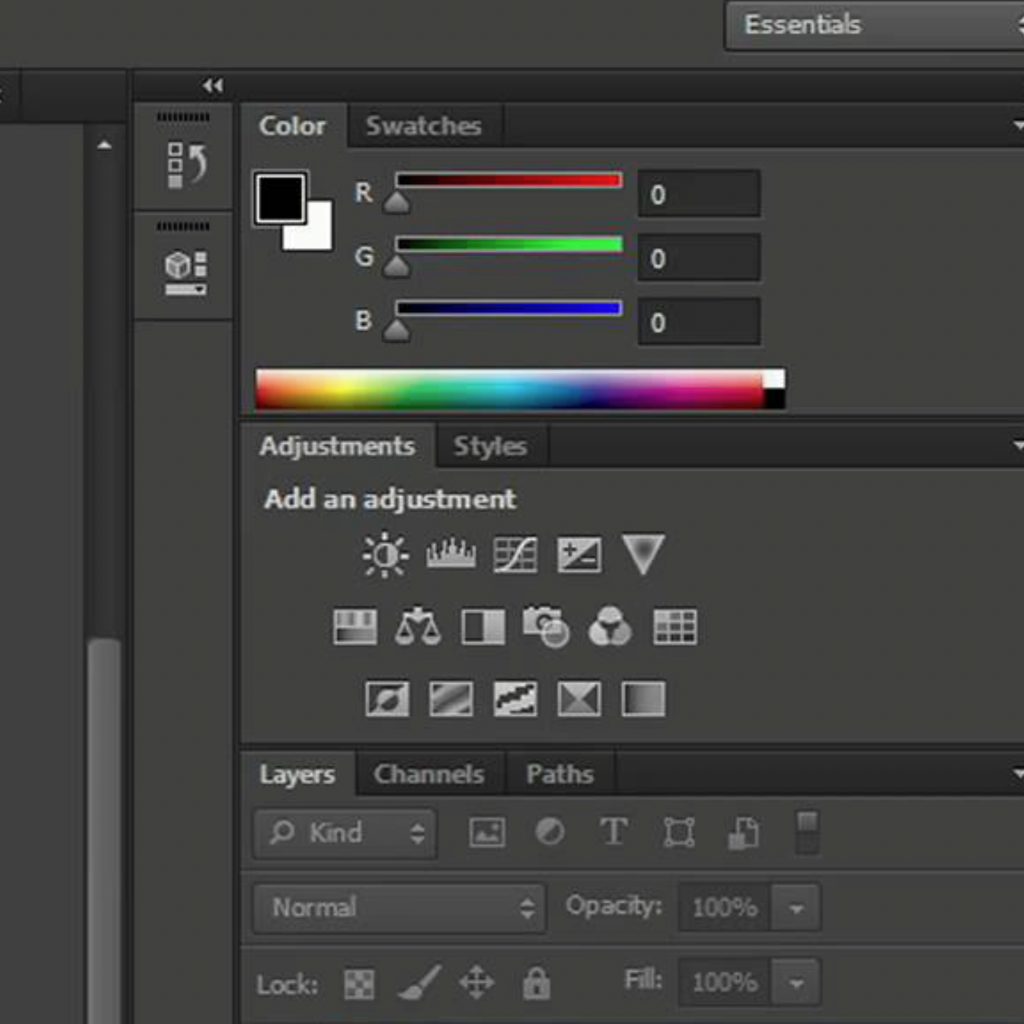The image size is (1024, 1024).
Task: Collapse panels with double-arrow button
Action: click(x=212, y=86)
